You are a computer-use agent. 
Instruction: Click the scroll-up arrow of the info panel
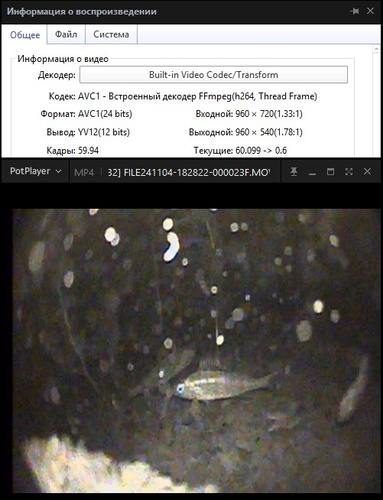tap(376, 49)
